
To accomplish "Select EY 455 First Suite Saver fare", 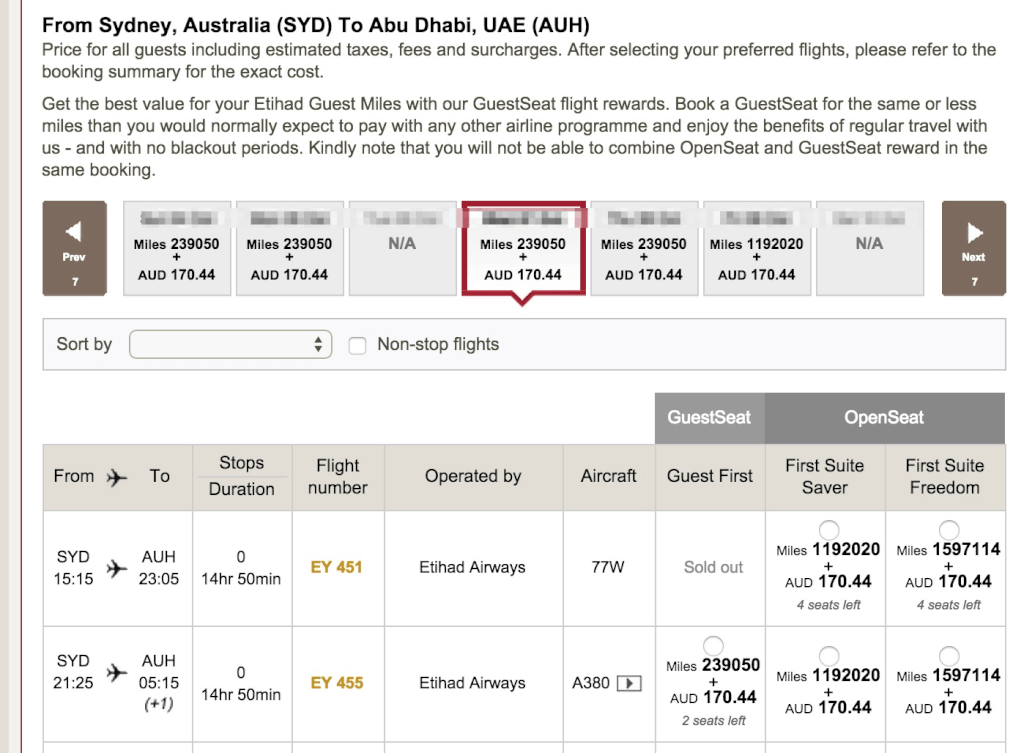I will (x=829, y=656).
